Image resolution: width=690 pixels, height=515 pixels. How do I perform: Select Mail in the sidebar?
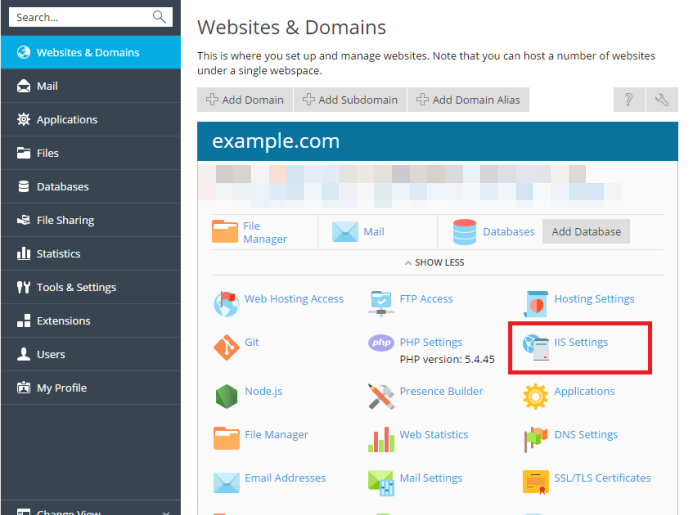point(47,86)
